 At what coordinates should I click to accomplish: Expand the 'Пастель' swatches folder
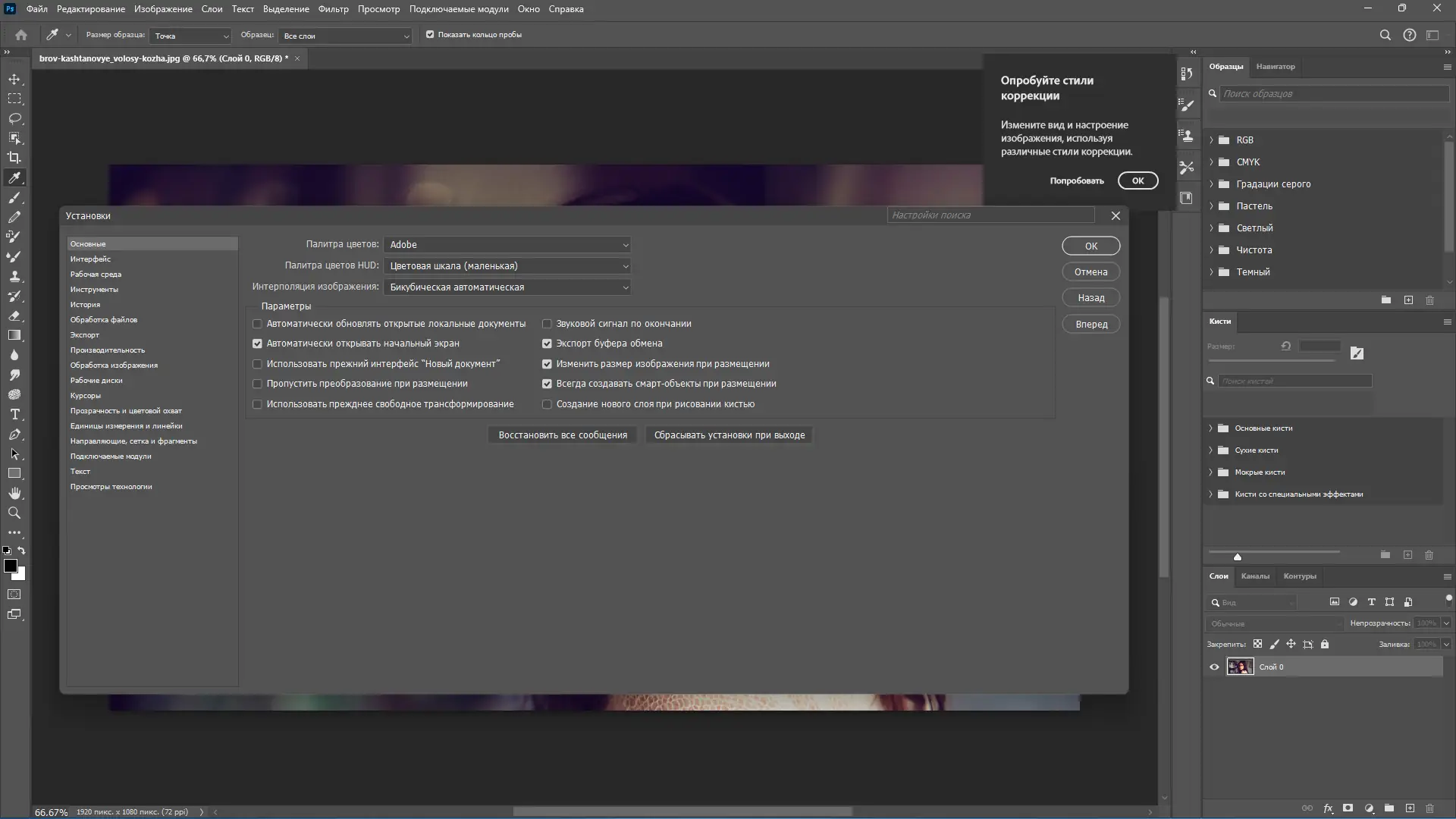[1211, 206]
